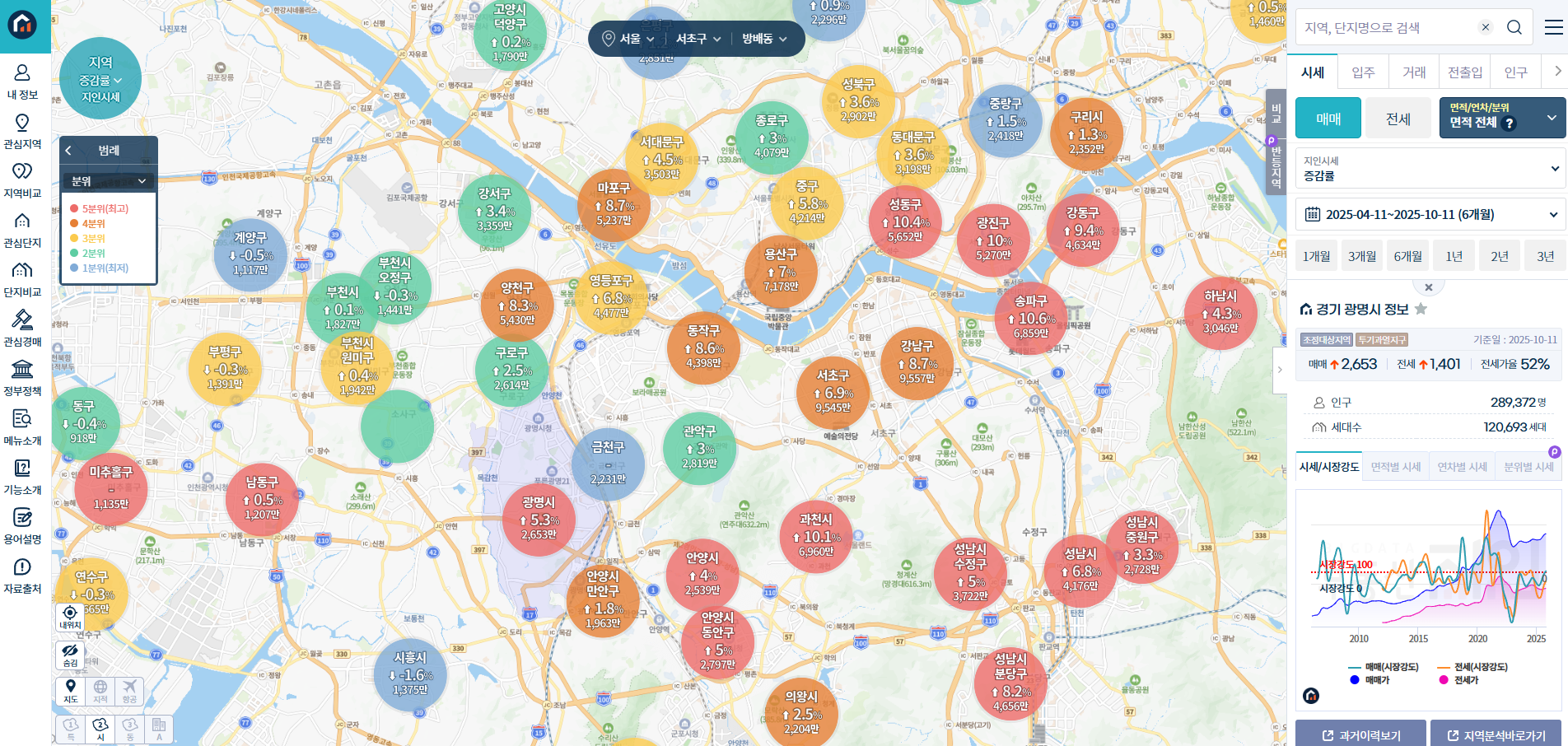Switch to the 전출입 tab

point(1465,72)
